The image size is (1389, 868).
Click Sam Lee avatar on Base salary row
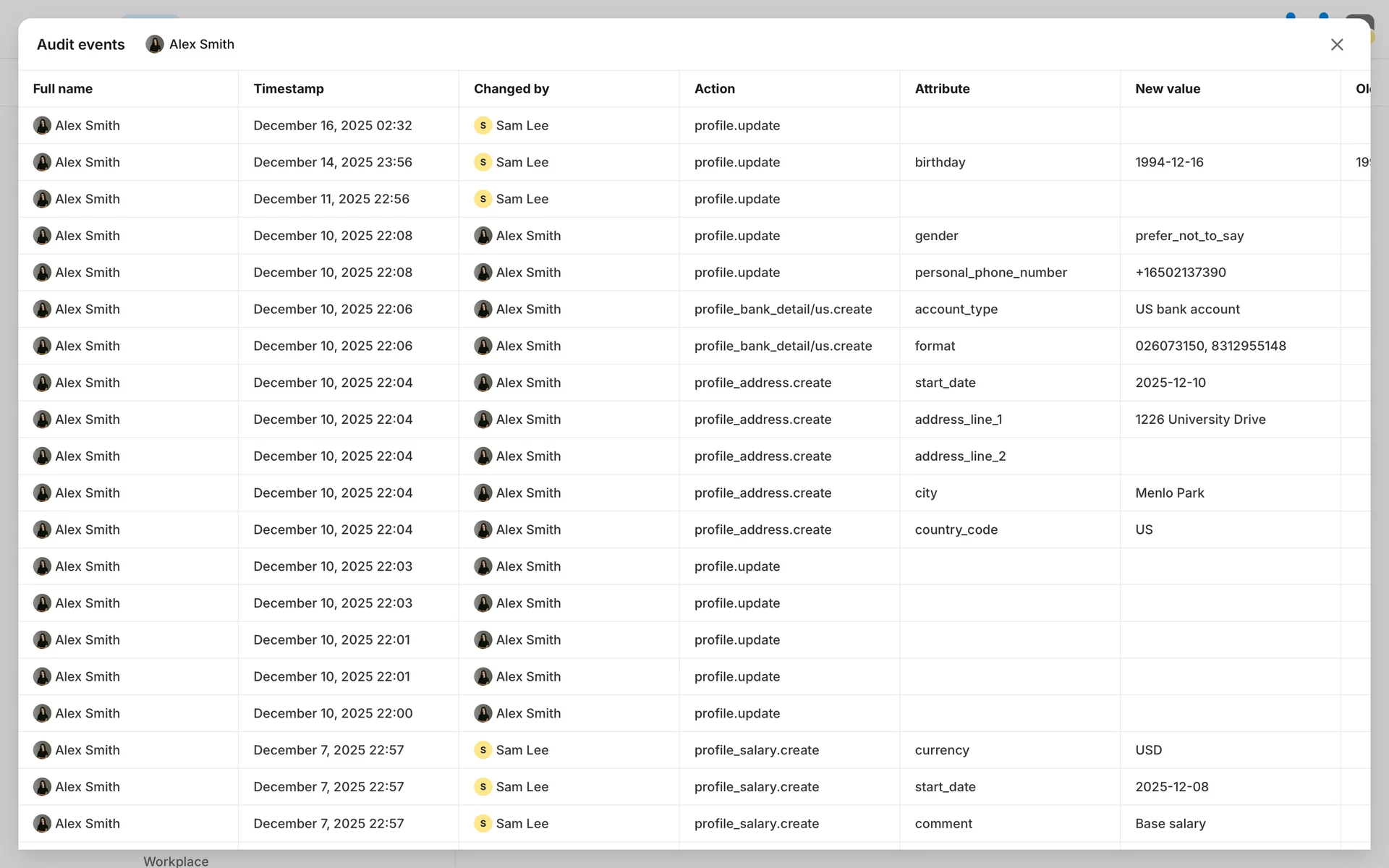(x=483, y=823)
